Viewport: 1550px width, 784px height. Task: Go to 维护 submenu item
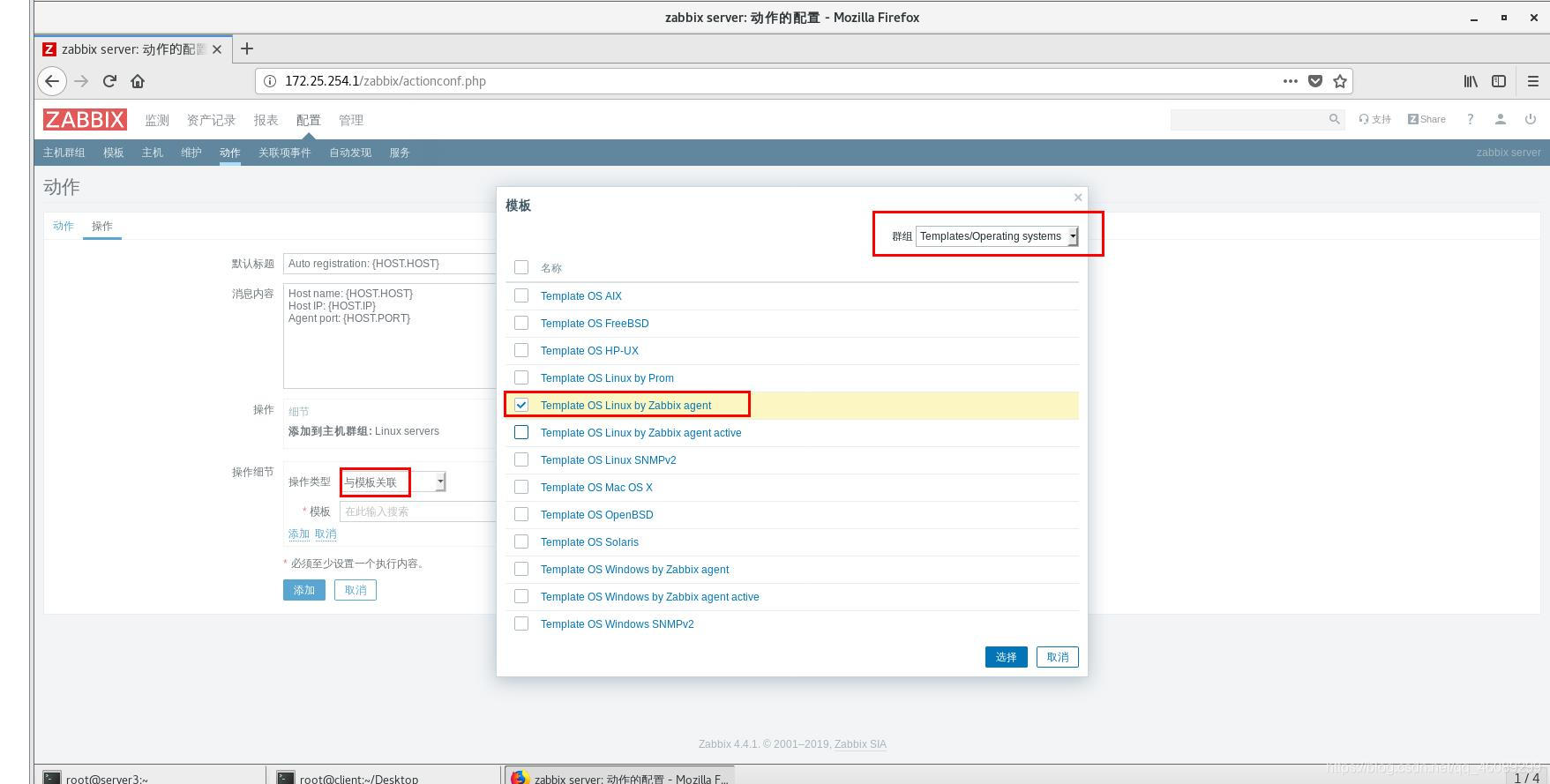point(191,153)
